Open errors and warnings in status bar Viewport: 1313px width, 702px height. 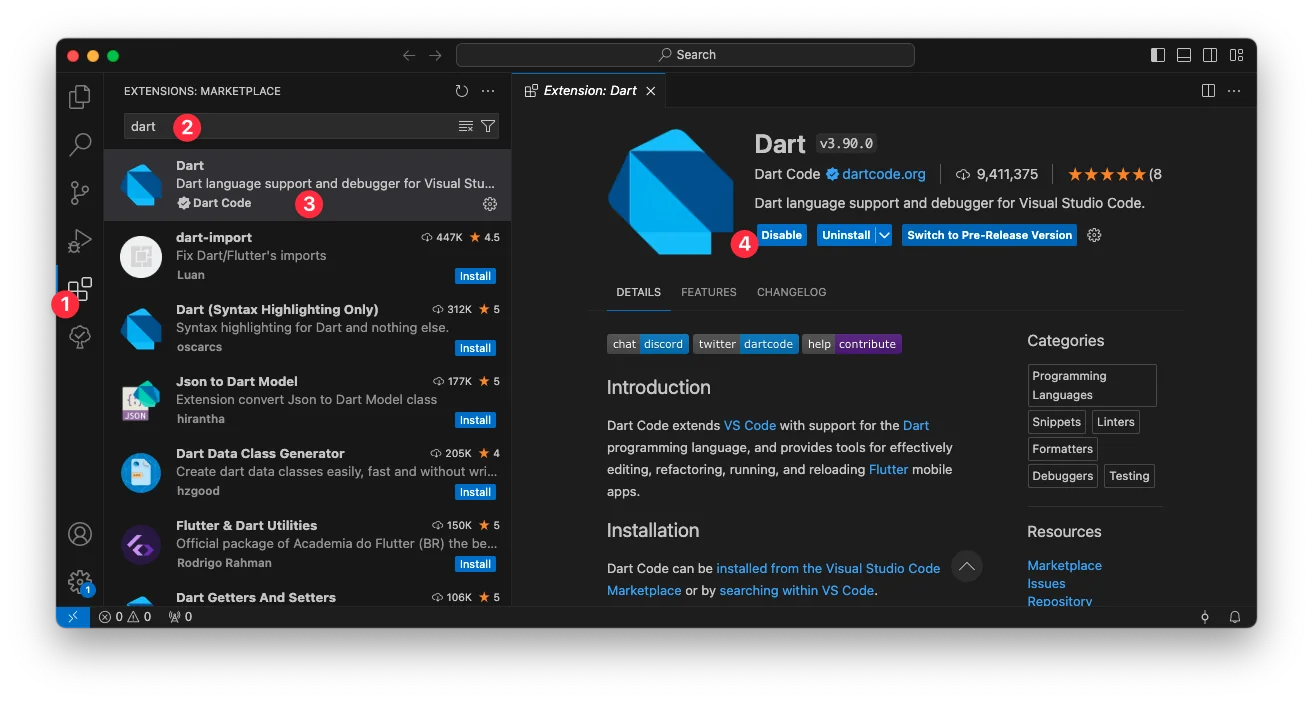pyautogui.click(x=125, y=617)
